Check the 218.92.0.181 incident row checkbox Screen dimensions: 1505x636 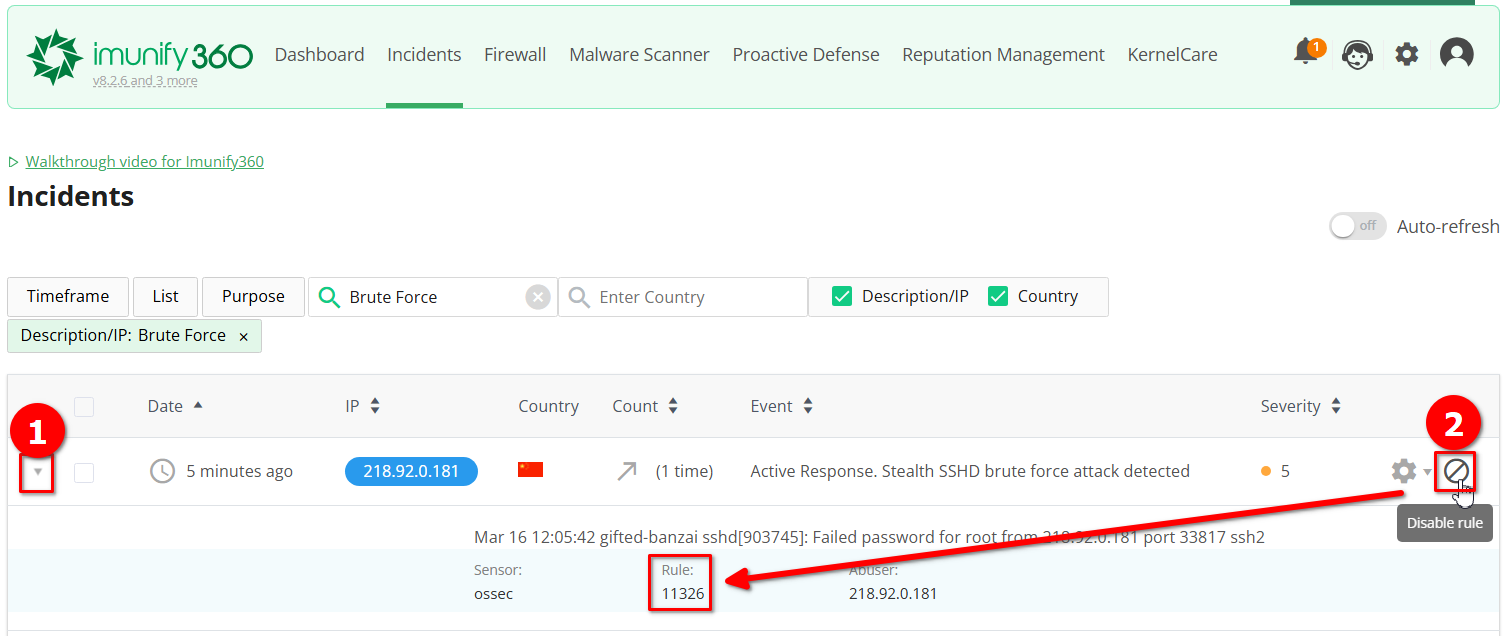tap(84, 472)
